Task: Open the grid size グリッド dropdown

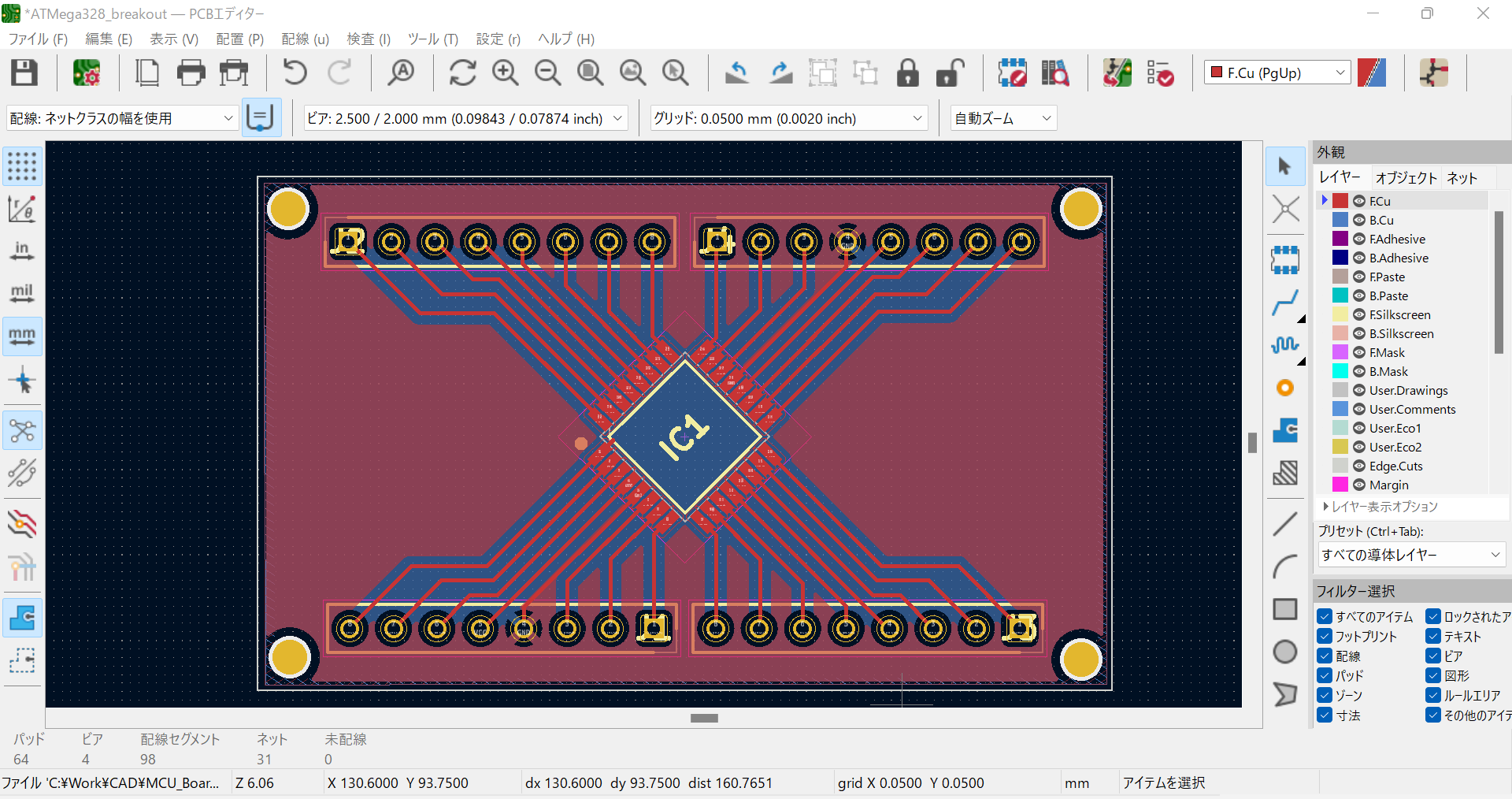Action: point(788,118)
